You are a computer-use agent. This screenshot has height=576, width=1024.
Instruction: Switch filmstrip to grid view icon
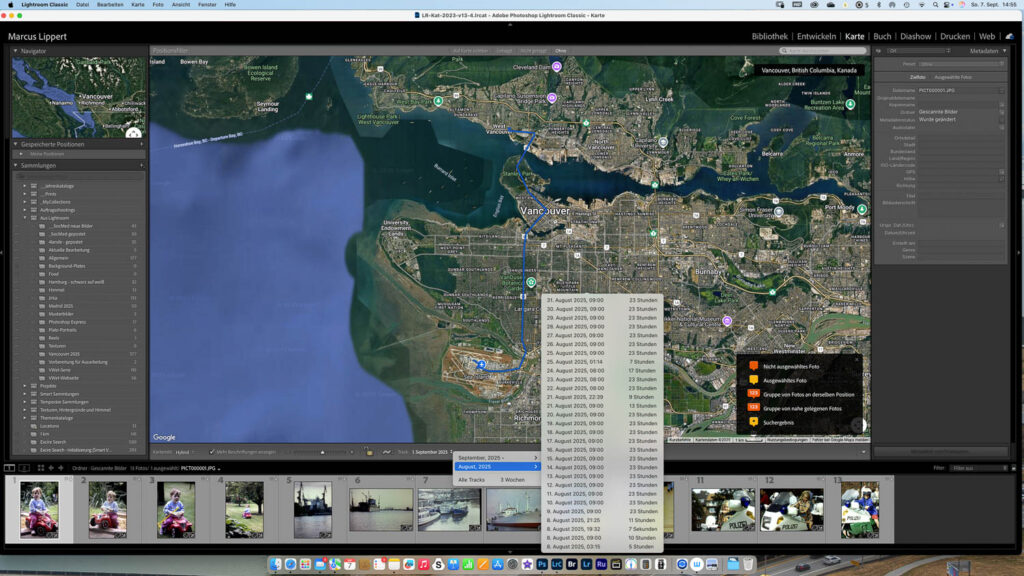(x=40, y=468)
